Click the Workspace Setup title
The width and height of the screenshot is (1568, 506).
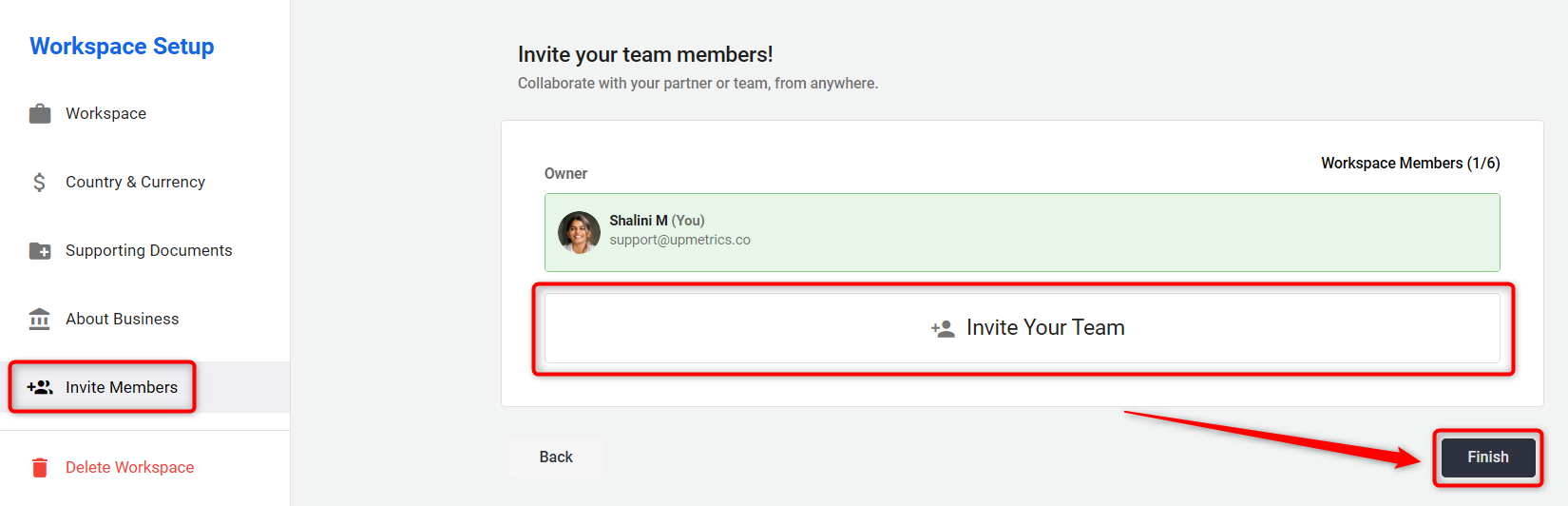[x=122, y=47]
